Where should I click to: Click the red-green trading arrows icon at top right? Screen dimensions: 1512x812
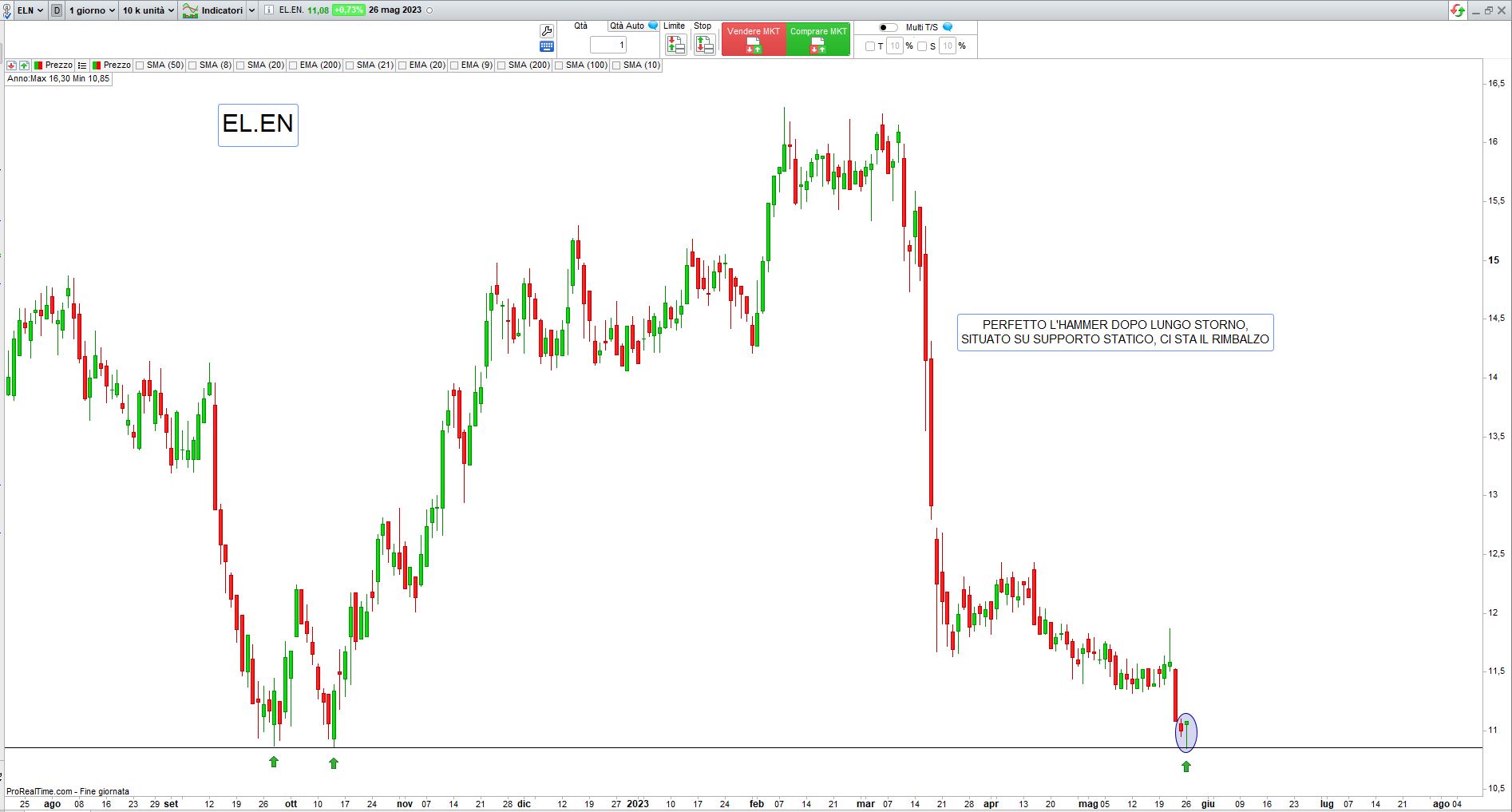pyautogui.click(x=1458, y=10)
